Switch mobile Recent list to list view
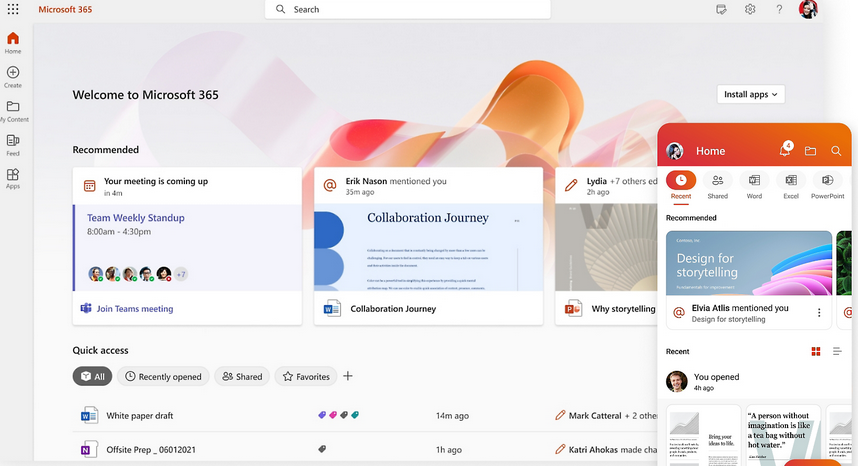 tap(838, 352)
